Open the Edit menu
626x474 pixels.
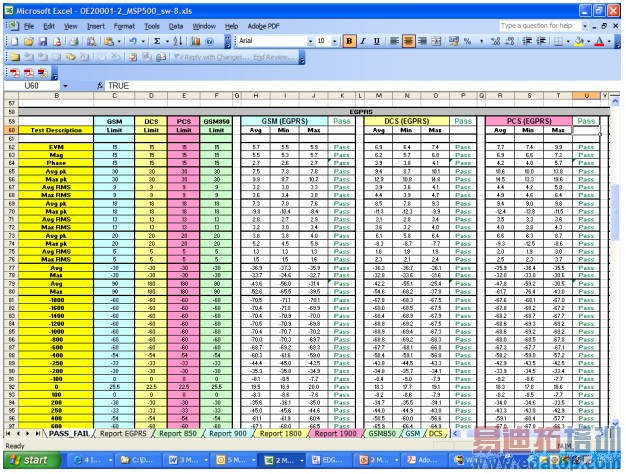[49, 26]
